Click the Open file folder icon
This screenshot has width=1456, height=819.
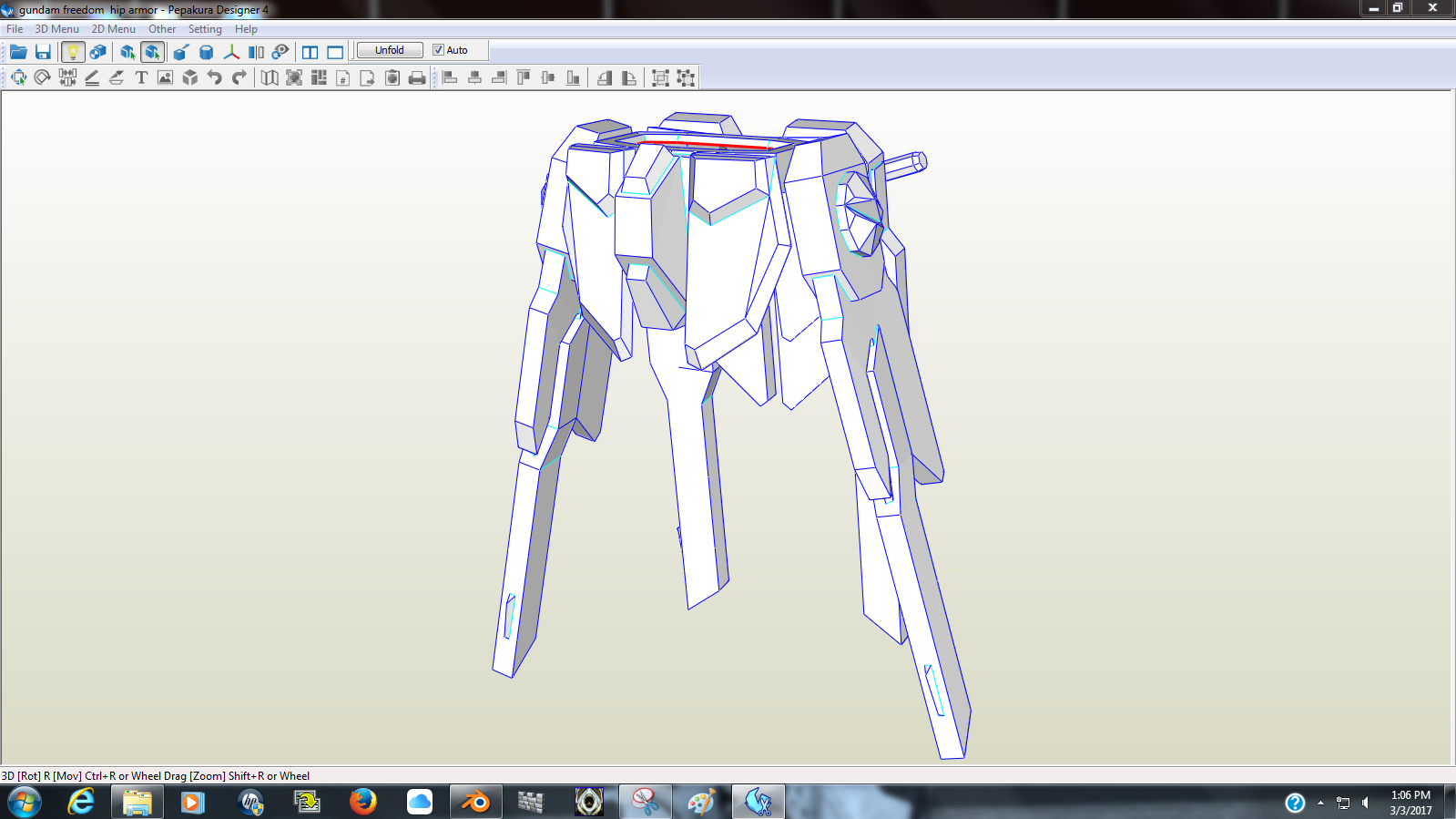[18, 52]
